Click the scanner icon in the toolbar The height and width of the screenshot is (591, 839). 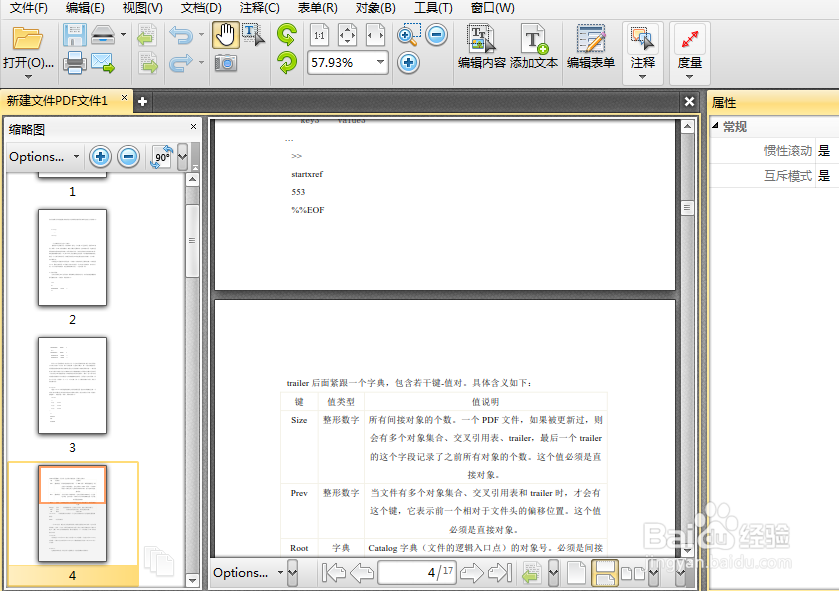tap(103, 35)
